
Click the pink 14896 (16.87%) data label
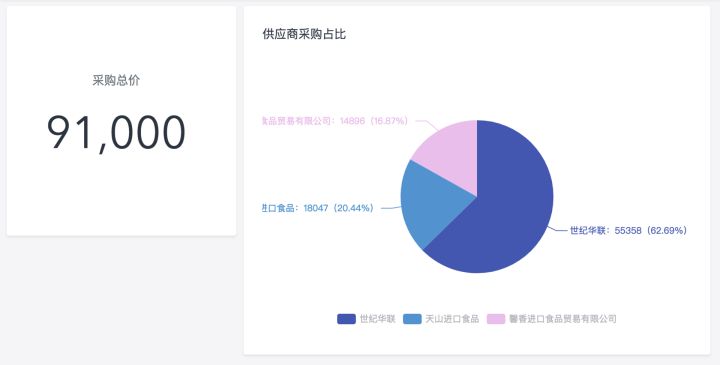[x=335, y=121]
